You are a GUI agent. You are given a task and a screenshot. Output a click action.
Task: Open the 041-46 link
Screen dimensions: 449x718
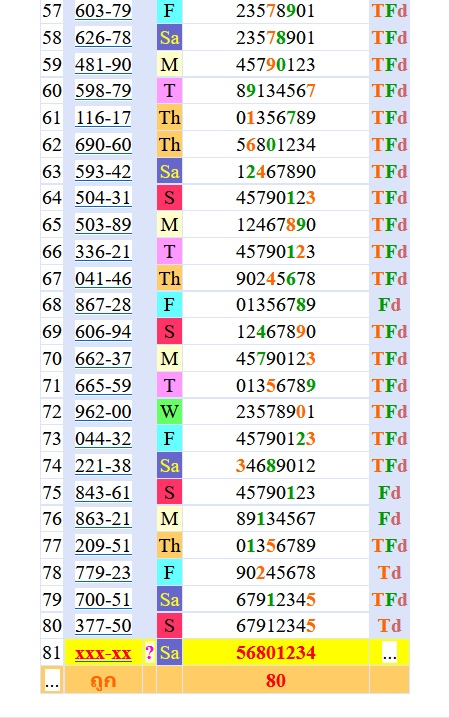103,278
